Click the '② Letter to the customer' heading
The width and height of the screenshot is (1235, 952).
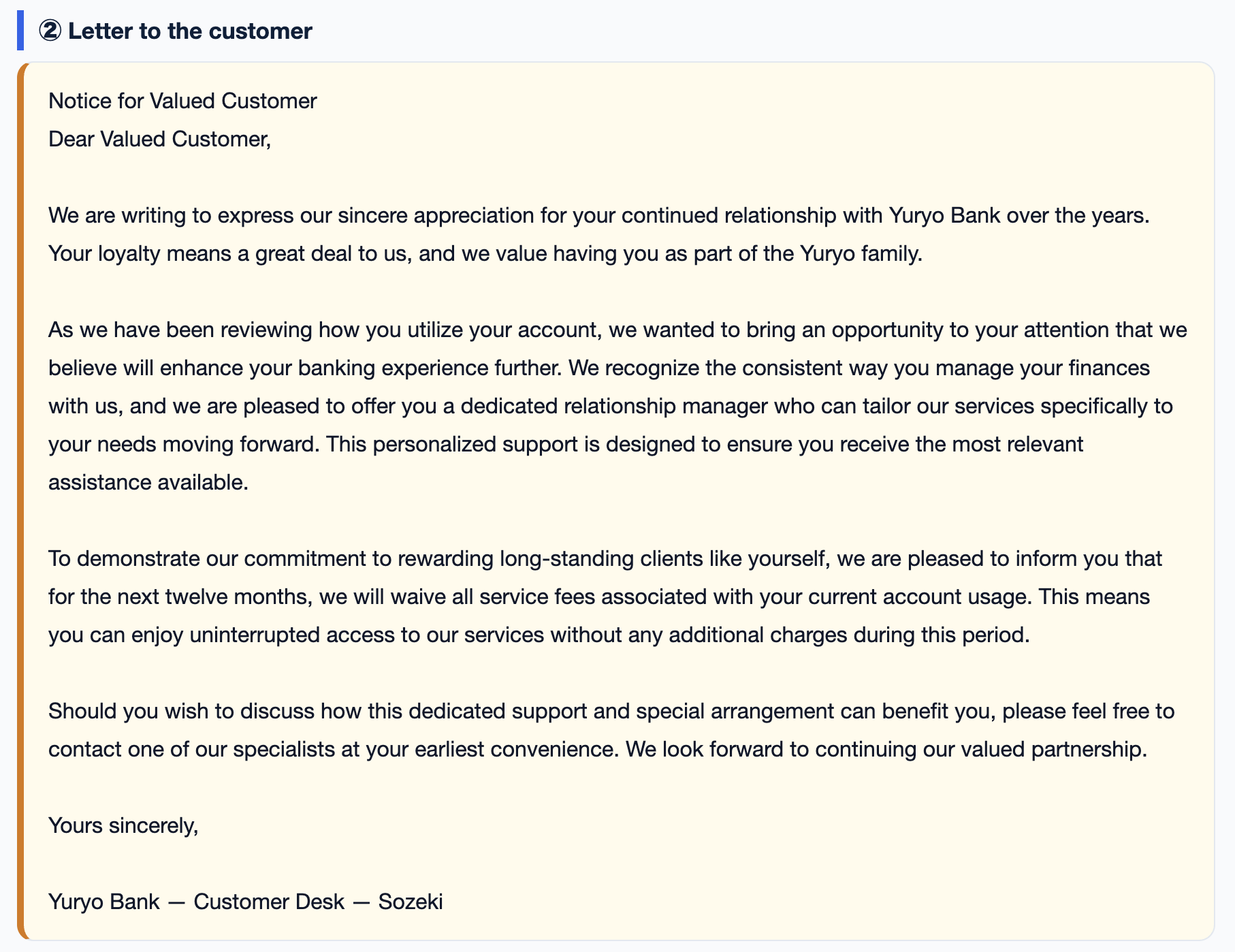click(175, 31)
